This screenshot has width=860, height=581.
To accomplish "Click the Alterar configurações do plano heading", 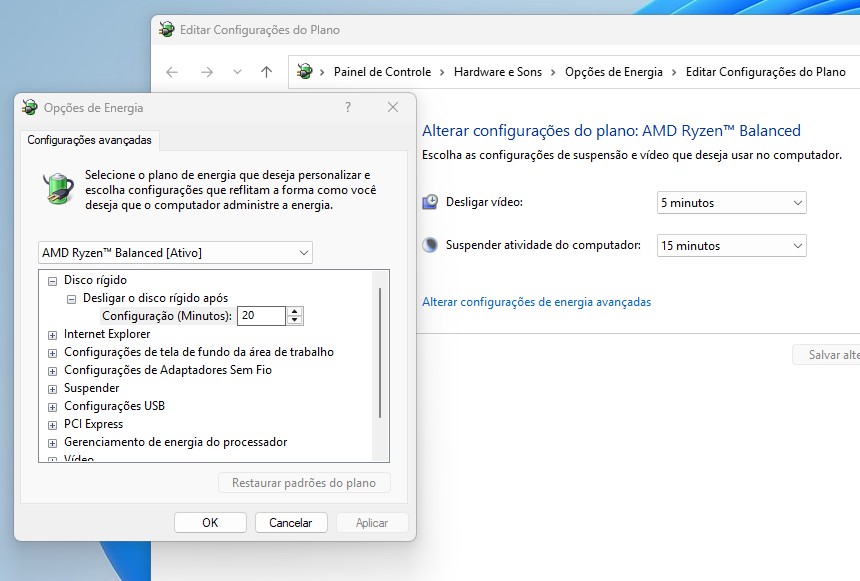I will [x=611, y=131].
